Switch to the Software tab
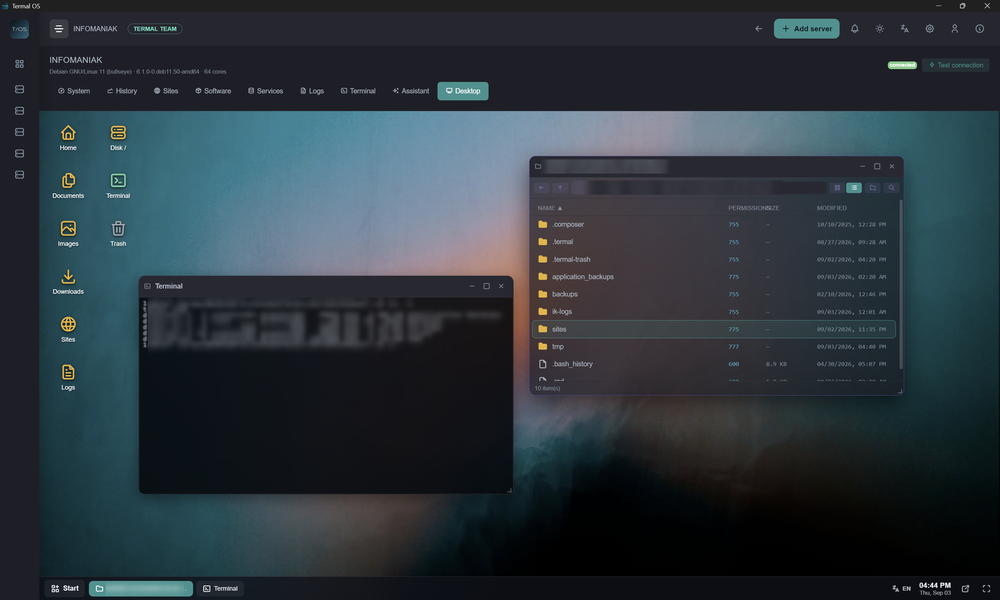Screen dimensions: 1000x600 point(213,91)
